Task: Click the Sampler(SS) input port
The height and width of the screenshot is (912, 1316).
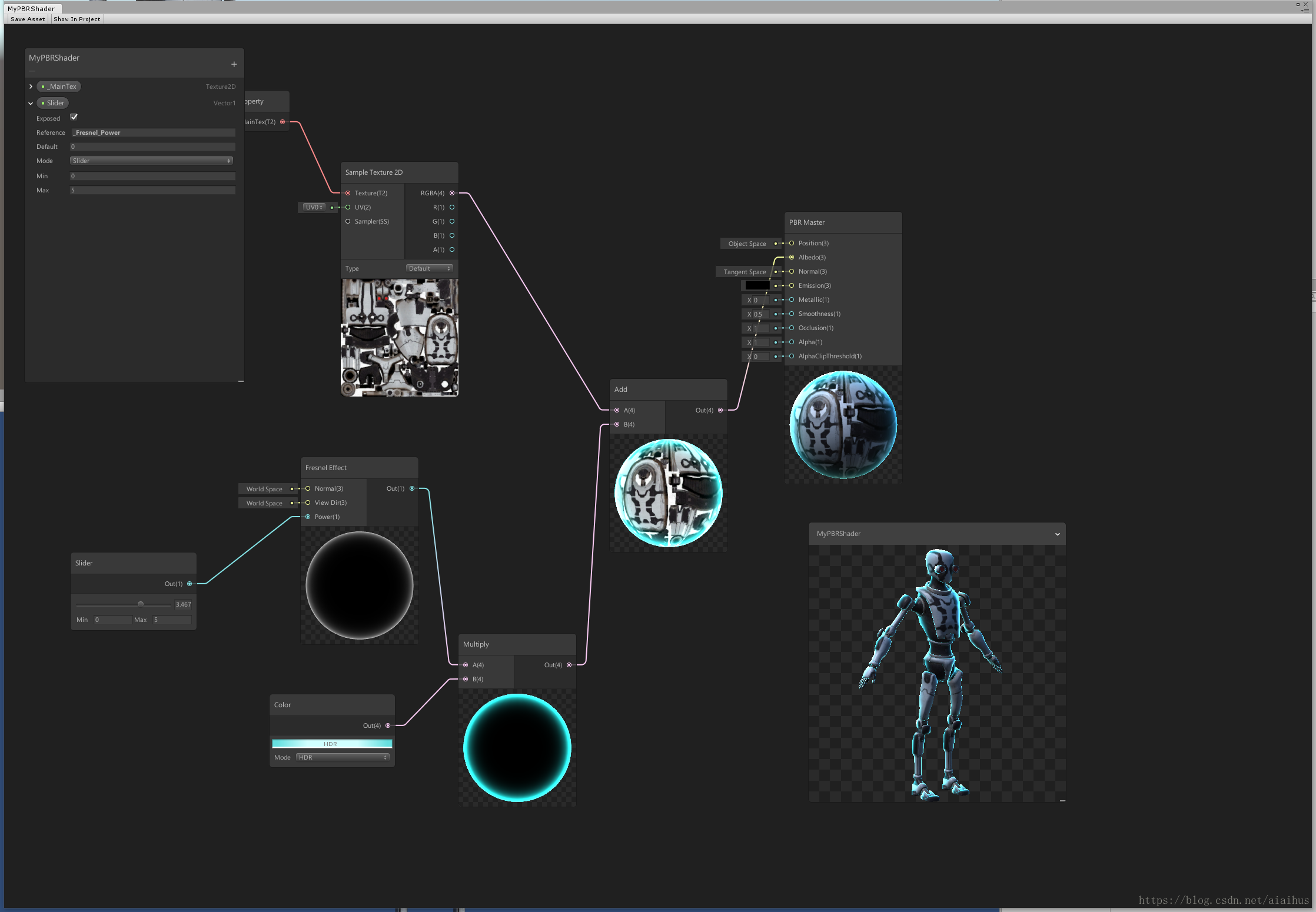Action: (x=348, y=221)
